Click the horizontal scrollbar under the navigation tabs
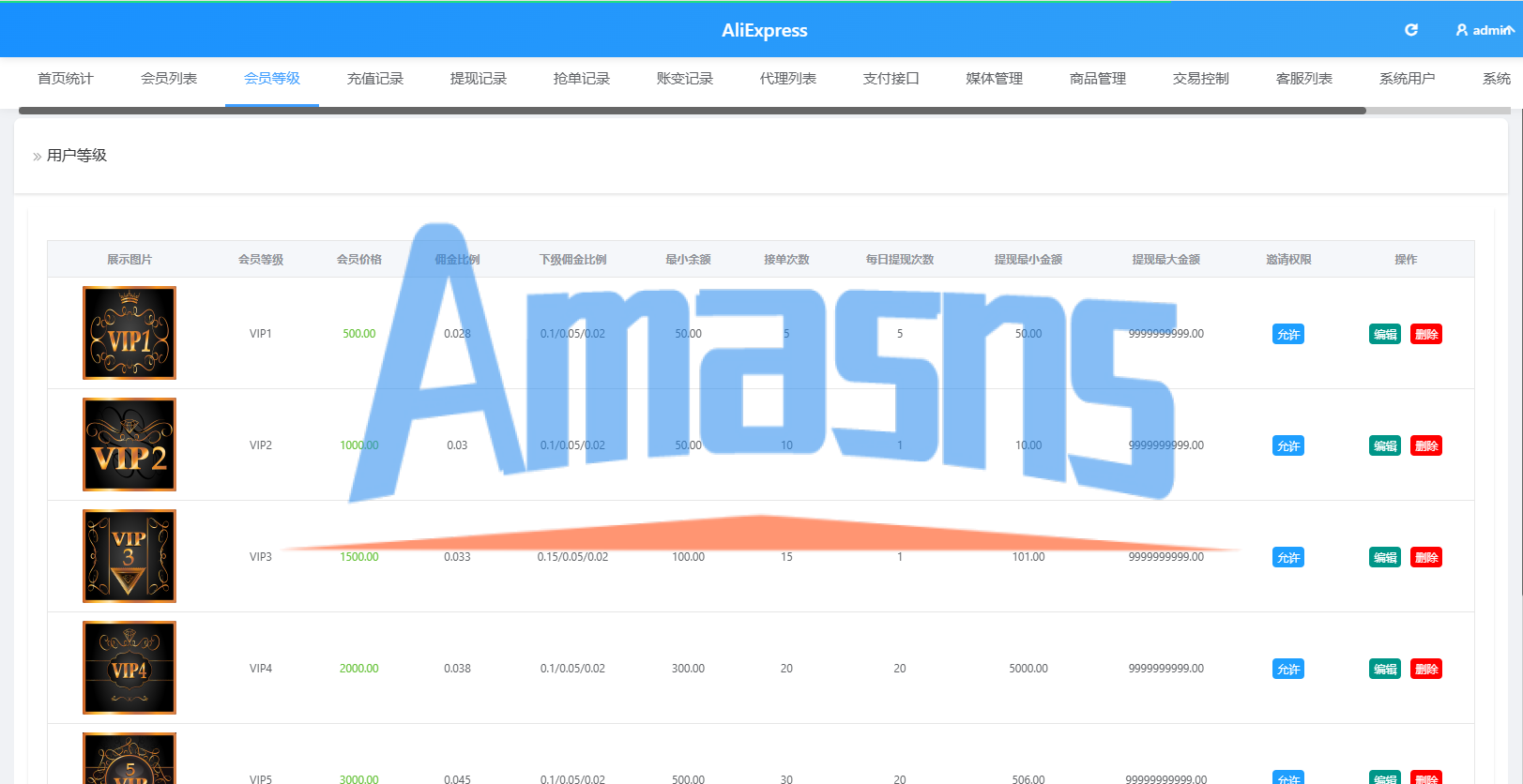1523x784 pixels. [x=693, y=111]
